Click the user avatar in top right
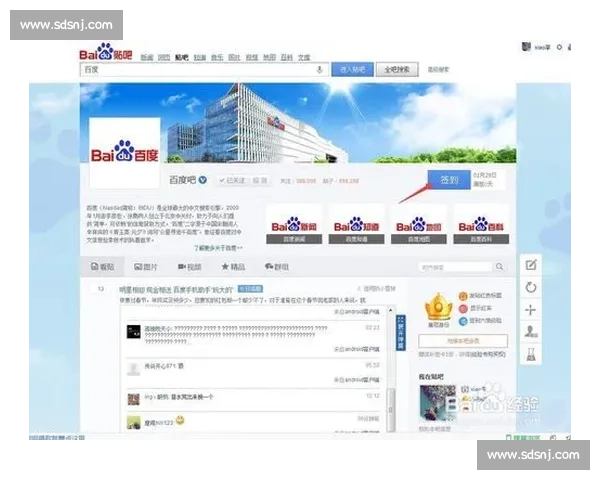 (x=526, y=47)
